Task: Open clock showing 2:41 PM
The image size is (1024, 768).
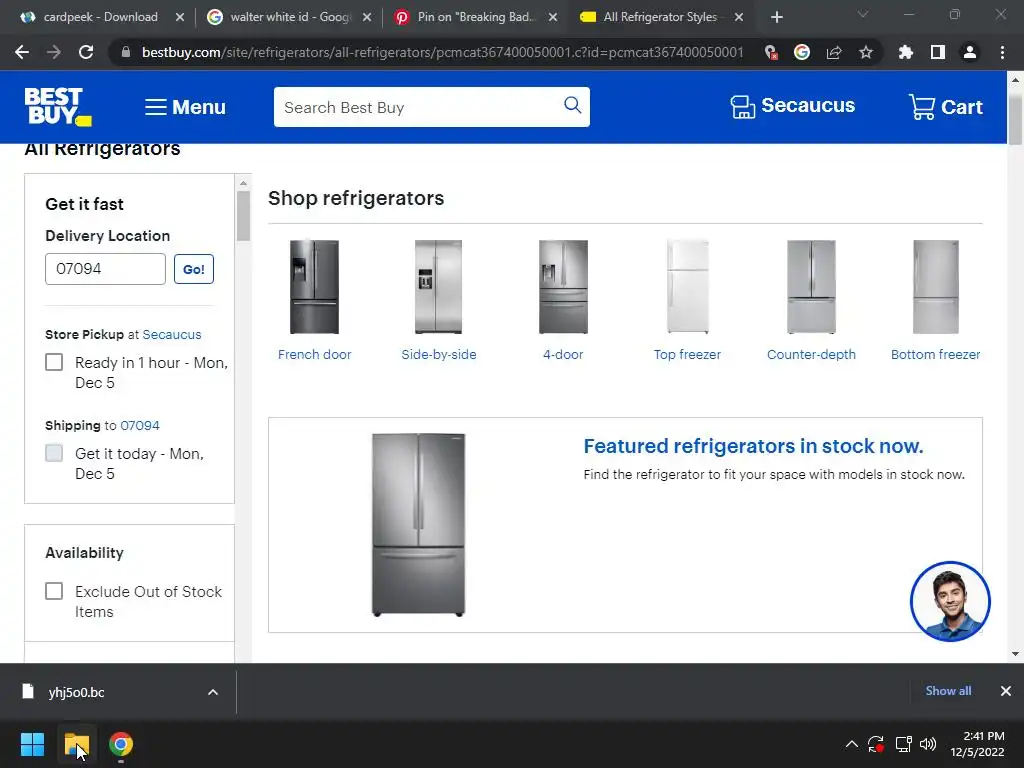Action: (977, 744)
